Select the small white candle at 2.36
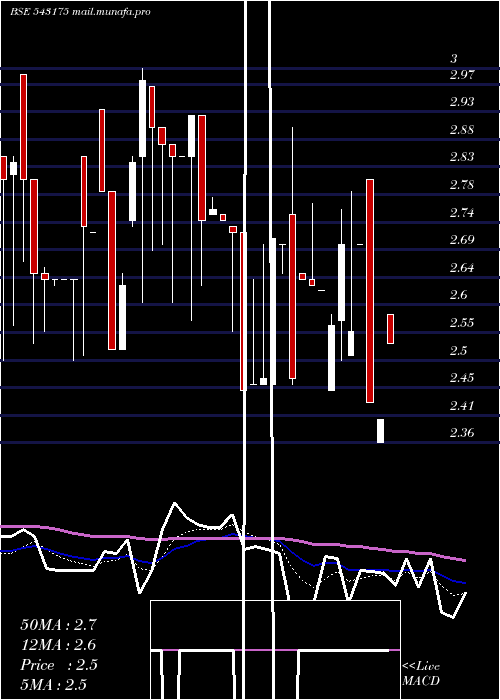The image size is (500, 700). pos(380,431)
